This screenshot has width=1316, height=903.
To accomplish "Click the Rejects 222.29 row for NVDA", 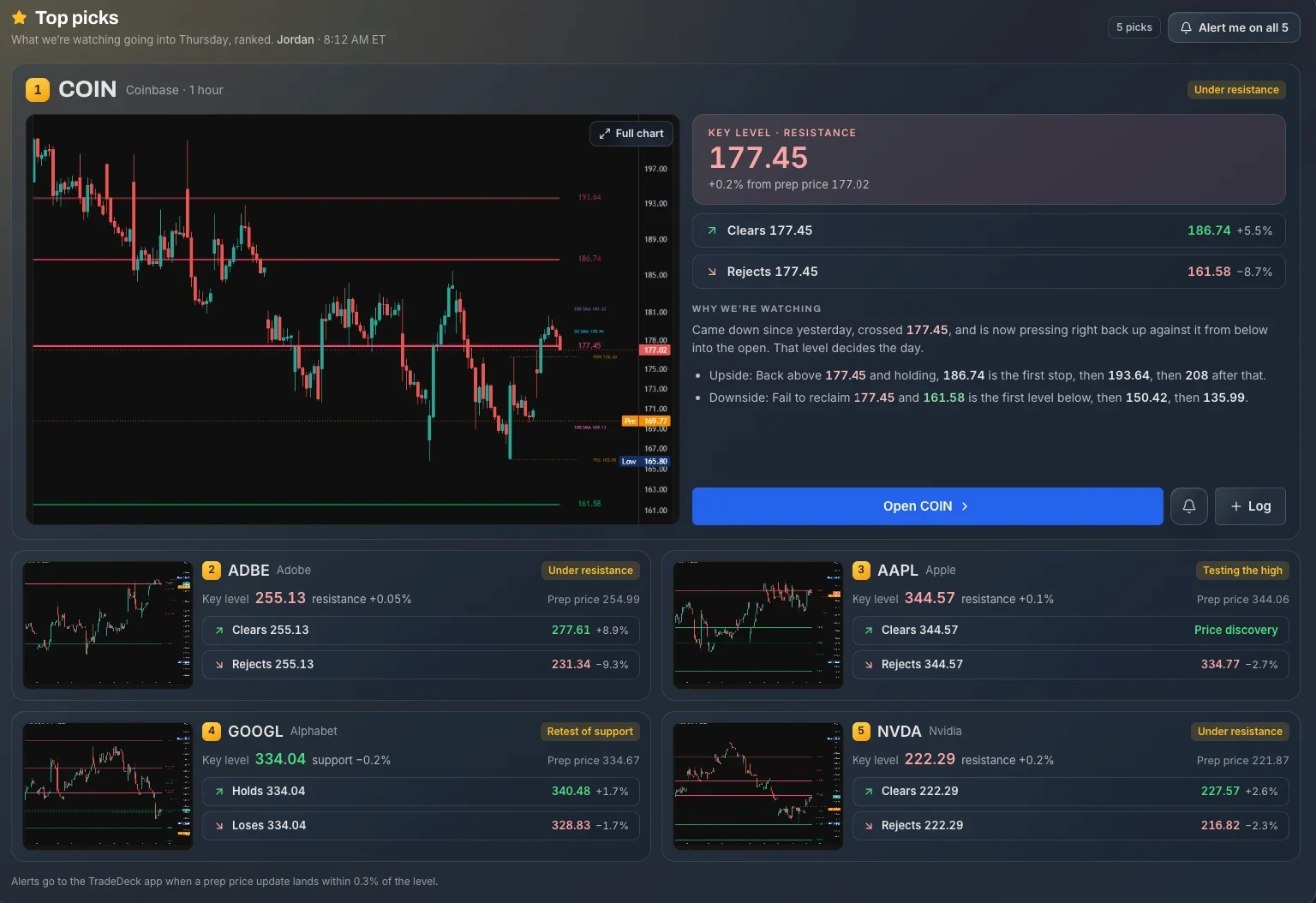I will 1071,825.
